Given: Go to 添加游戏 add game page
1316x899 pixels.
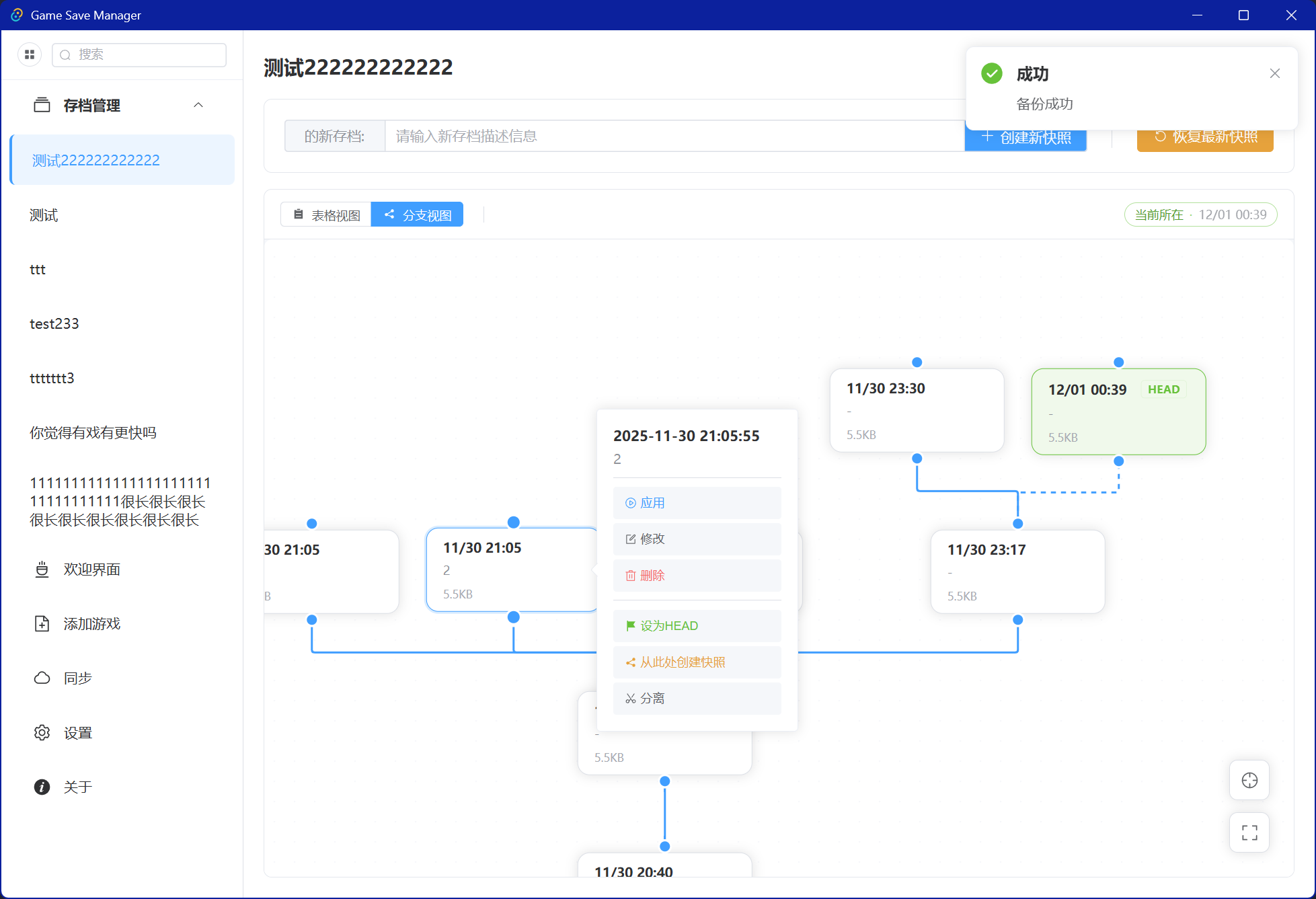Looking at the screenshot, I should click(x=91, y=623).
